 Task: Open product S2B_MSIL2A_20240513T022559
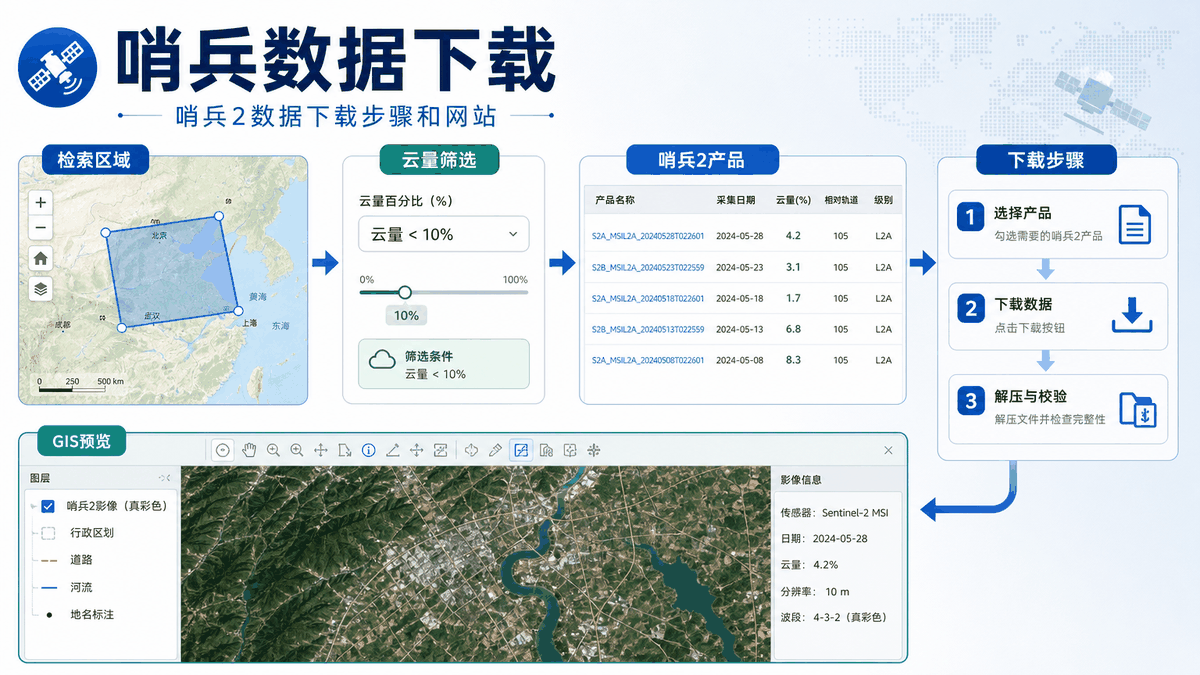pos(648,329)
